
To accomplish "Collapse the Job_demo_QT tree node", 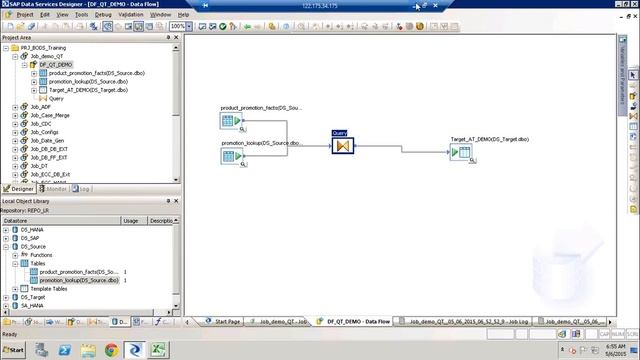I will [x=16, y=56].
